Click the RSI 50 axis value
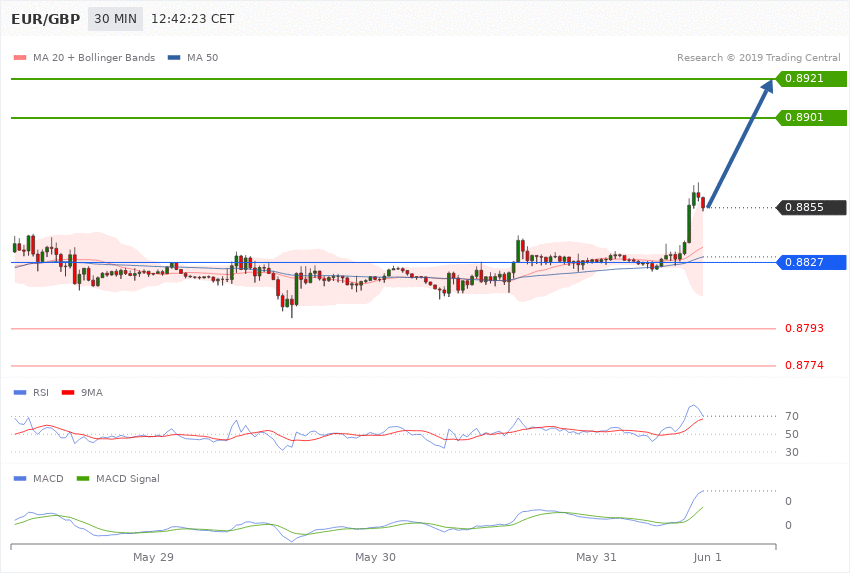The image size is (850, 576). tap(791, 434)
